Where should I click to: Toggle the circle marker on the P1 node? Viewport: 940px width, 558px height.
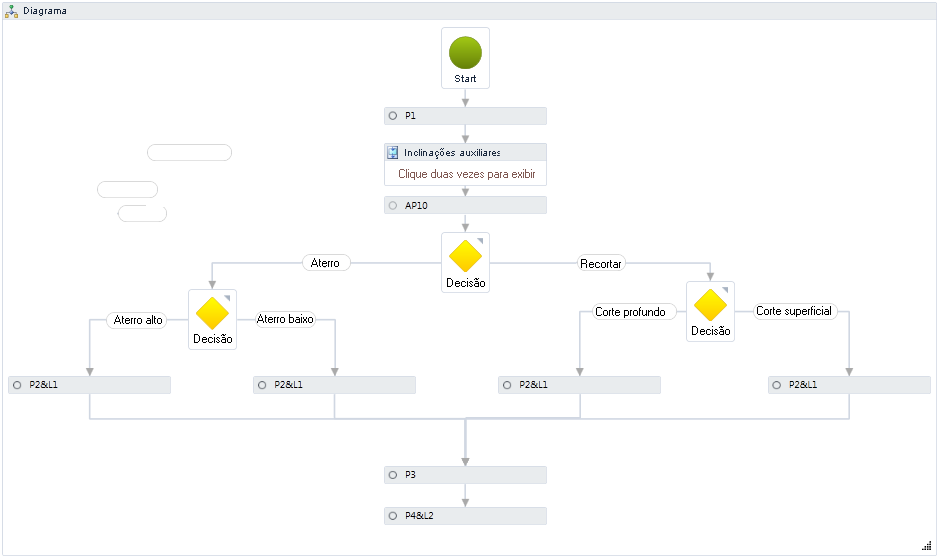(393, 116)
